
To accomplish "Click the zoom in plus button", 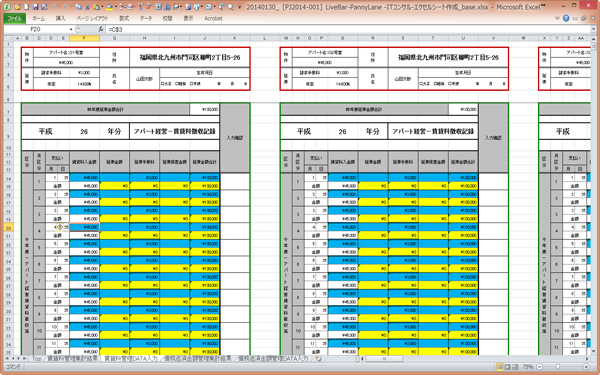I will (586, 367).
